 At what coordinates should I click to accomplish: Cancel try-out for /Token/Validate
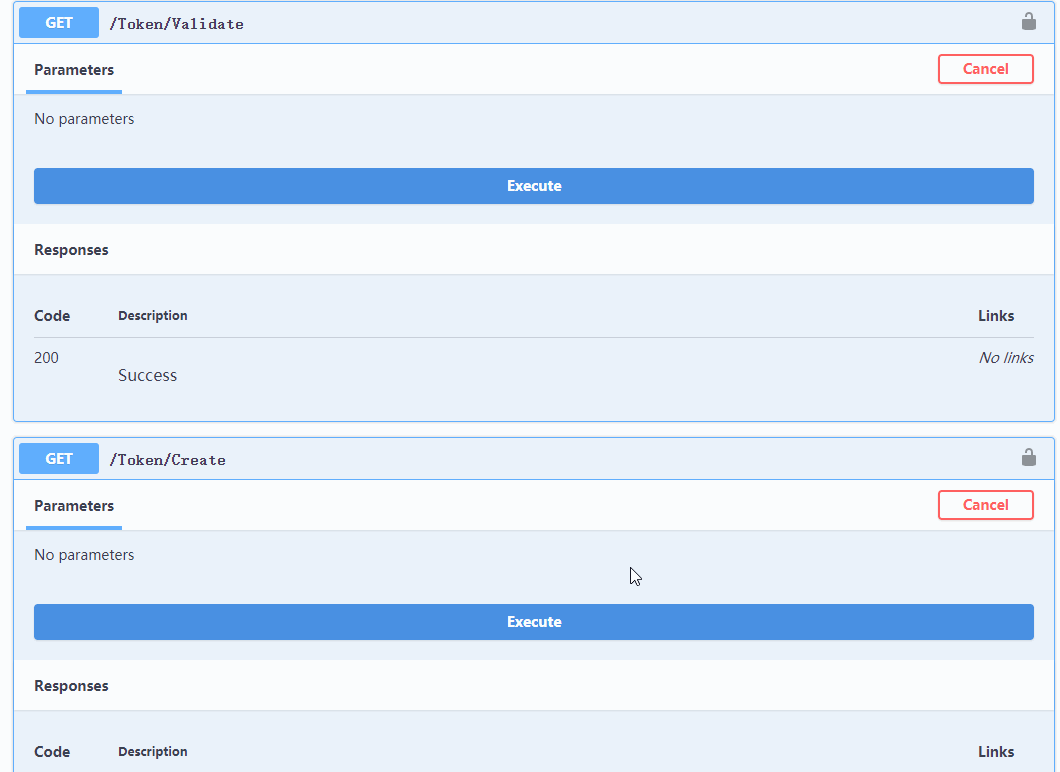point(986,69)
